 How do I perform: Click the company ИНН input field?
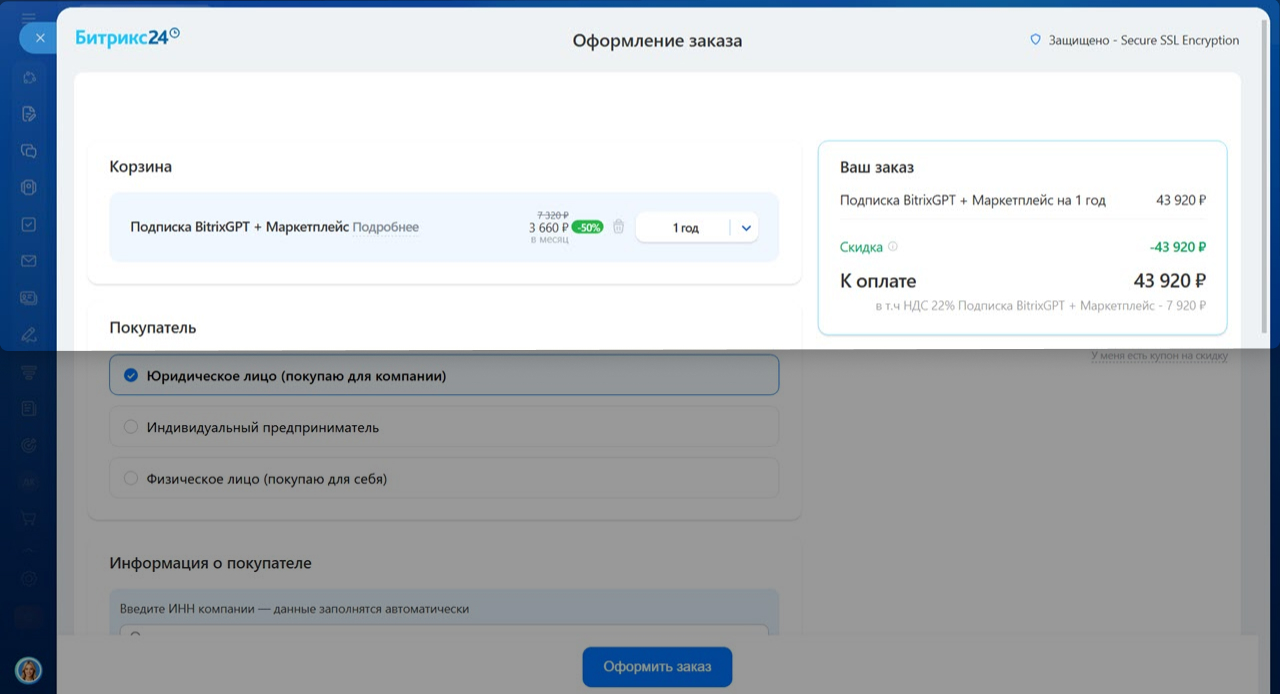(444, 631)
